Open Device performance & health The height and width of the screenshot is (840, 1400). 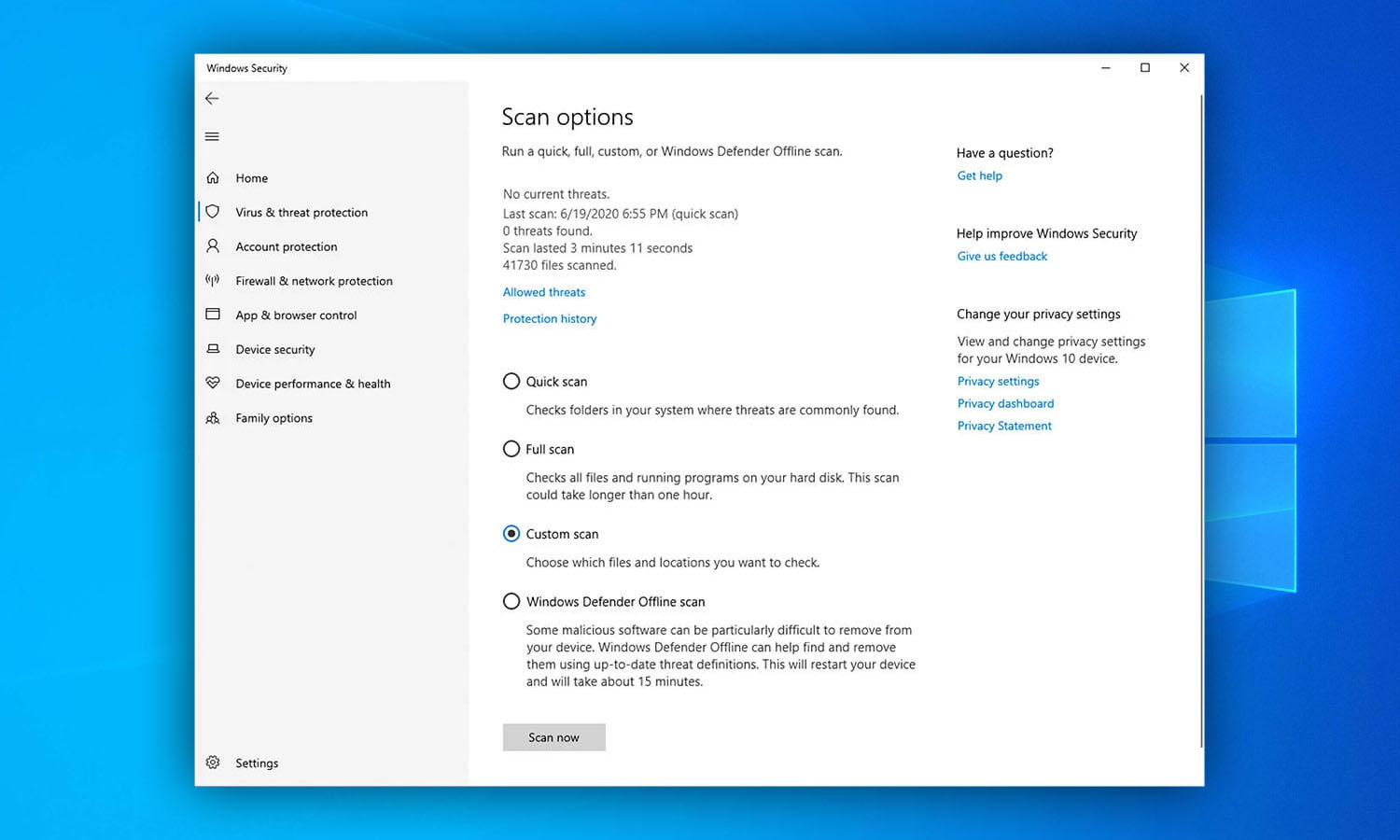pos(313,384)
